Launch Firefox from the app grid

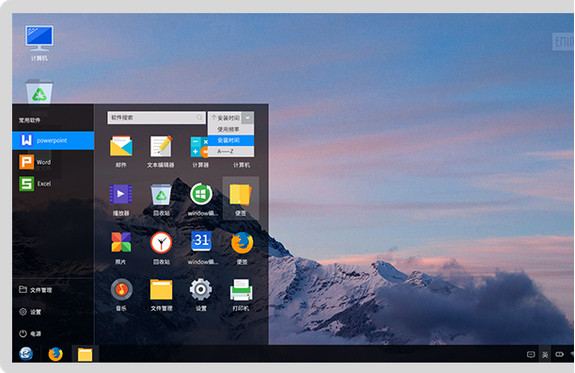(x=242, y=243)
